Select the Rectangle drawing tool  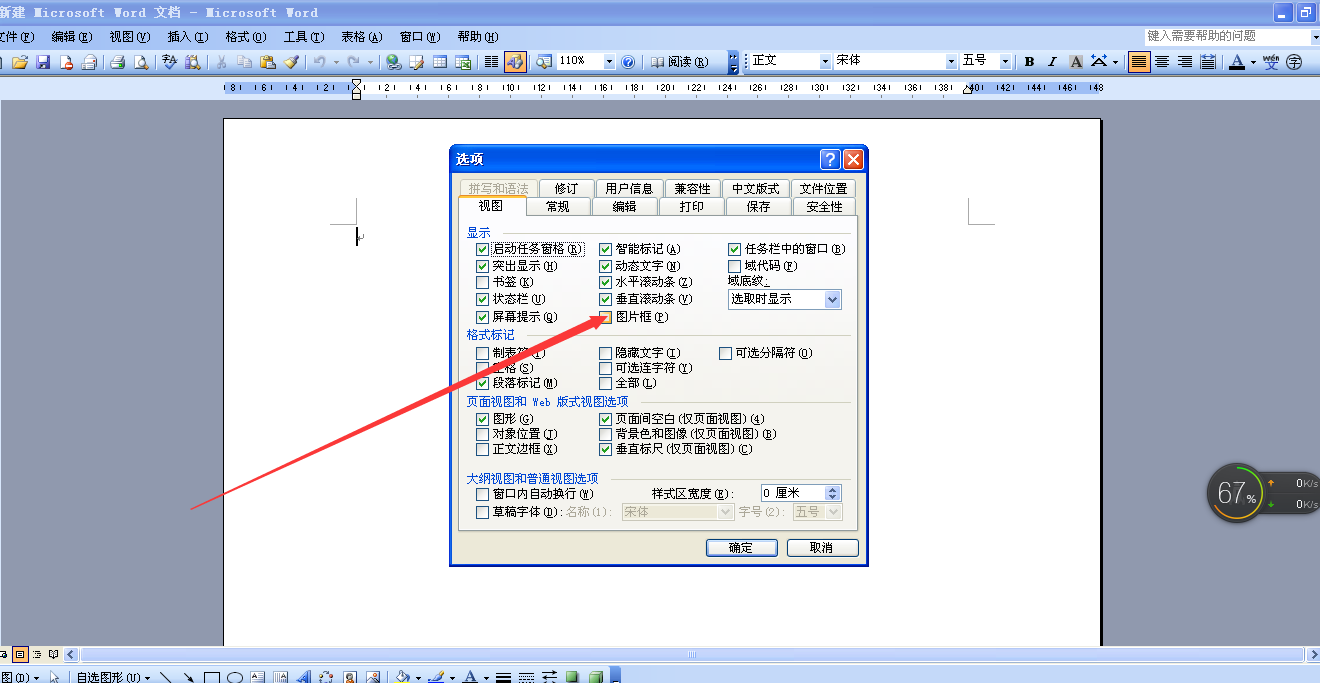[212, 677]
